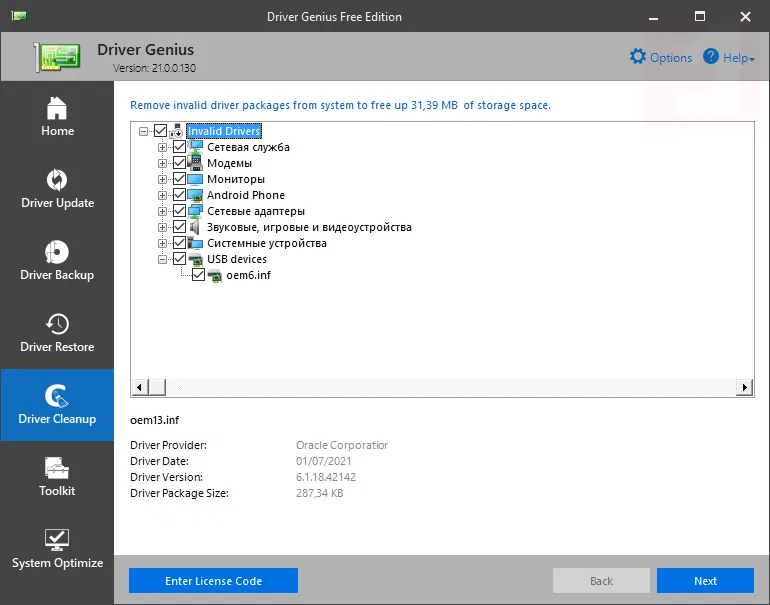The height and width of the screenshot is (605, 770).
Task: Open the Home section icon
Action: pos(57,108)
